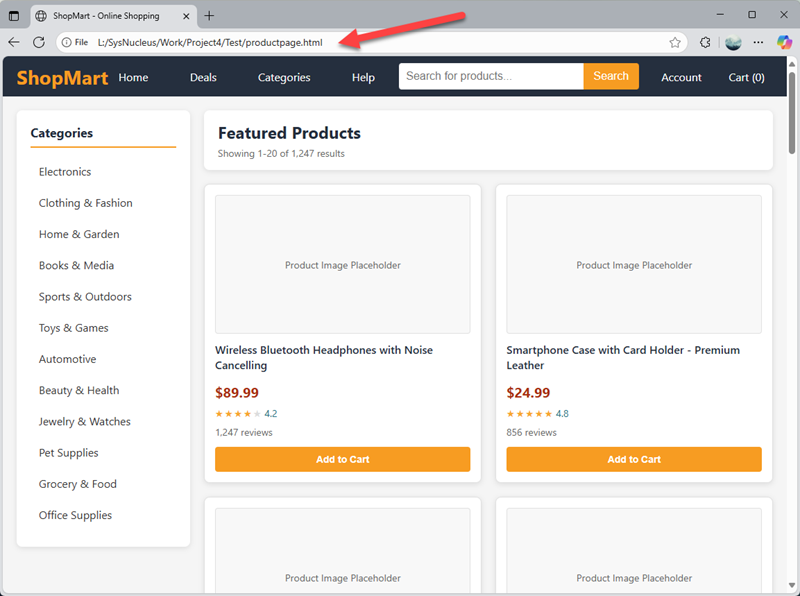Reload the page with the refresh icon
Viewport: 800px width, 596px height.
click(x=39, y=42)
